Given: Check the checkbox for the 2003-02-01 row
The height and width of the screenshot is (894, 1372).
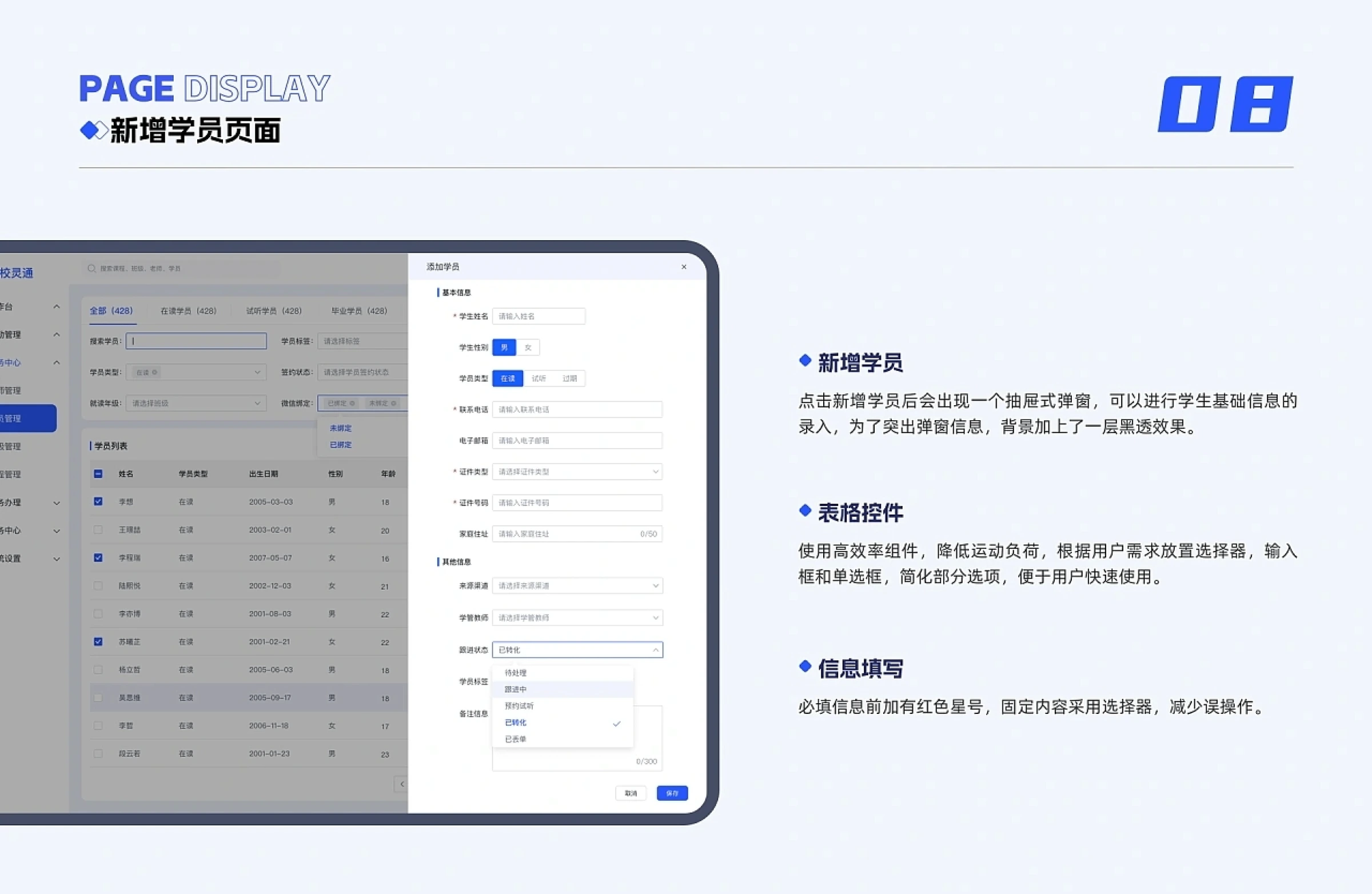Looking at the screenshot, I should click(x=98, y=530).
